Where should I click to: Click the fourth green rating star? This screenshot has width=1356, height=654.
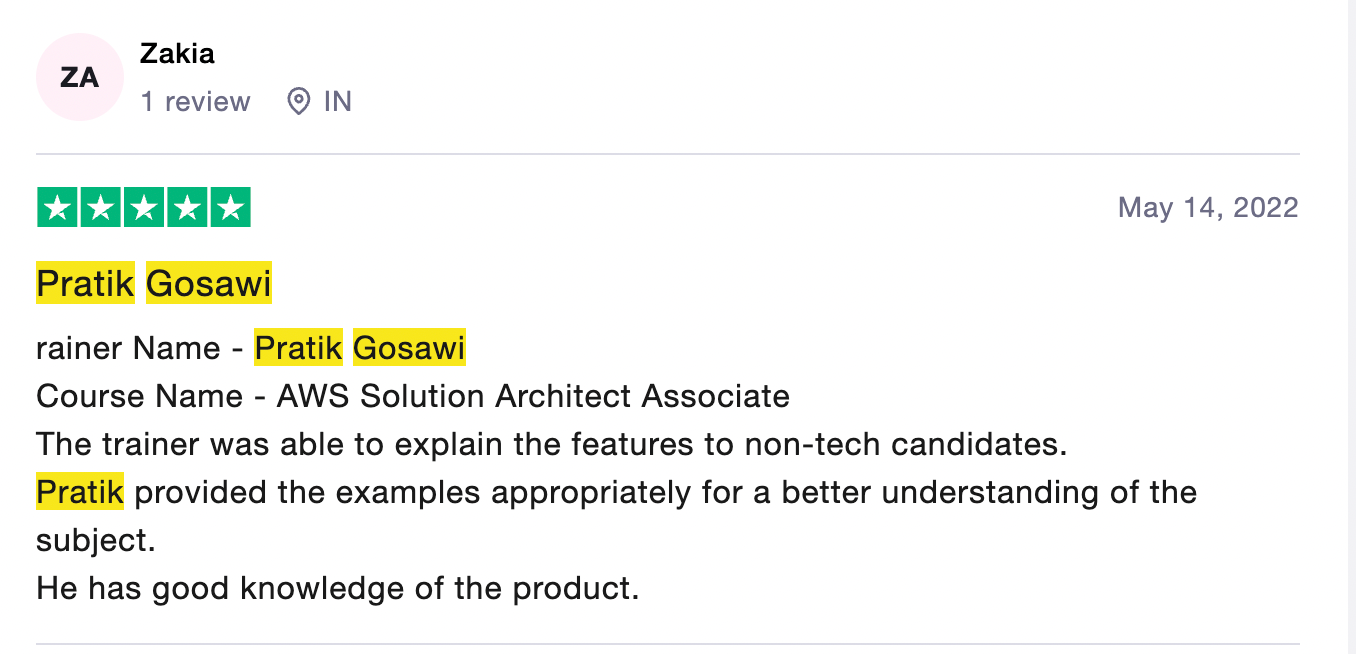pyautogui.click(x=187, y=208)
